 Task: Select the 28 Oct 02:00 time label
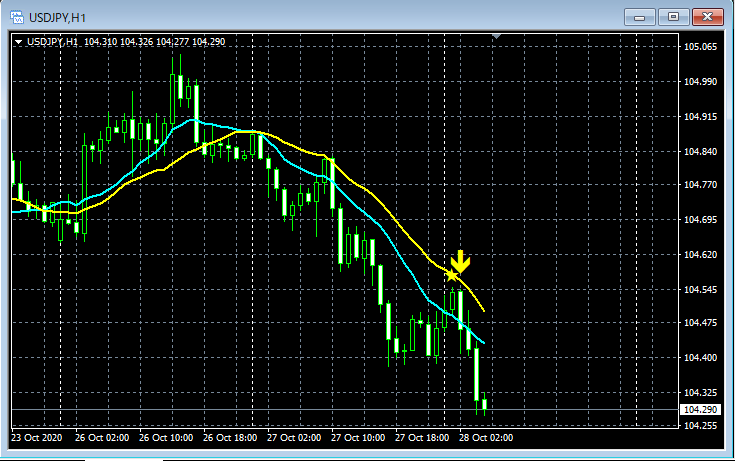point(486,438)
